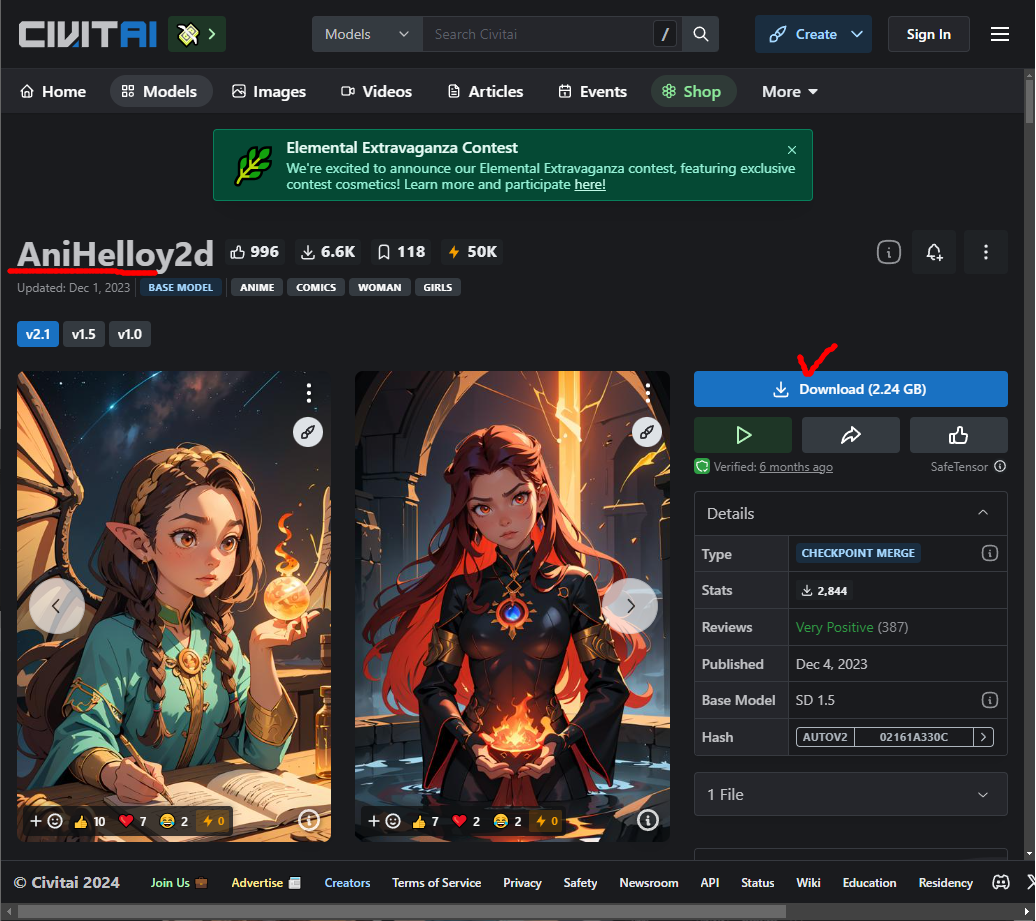Open the green badge button beside logo
1036x921 pixels.
(x=197, y=34)
